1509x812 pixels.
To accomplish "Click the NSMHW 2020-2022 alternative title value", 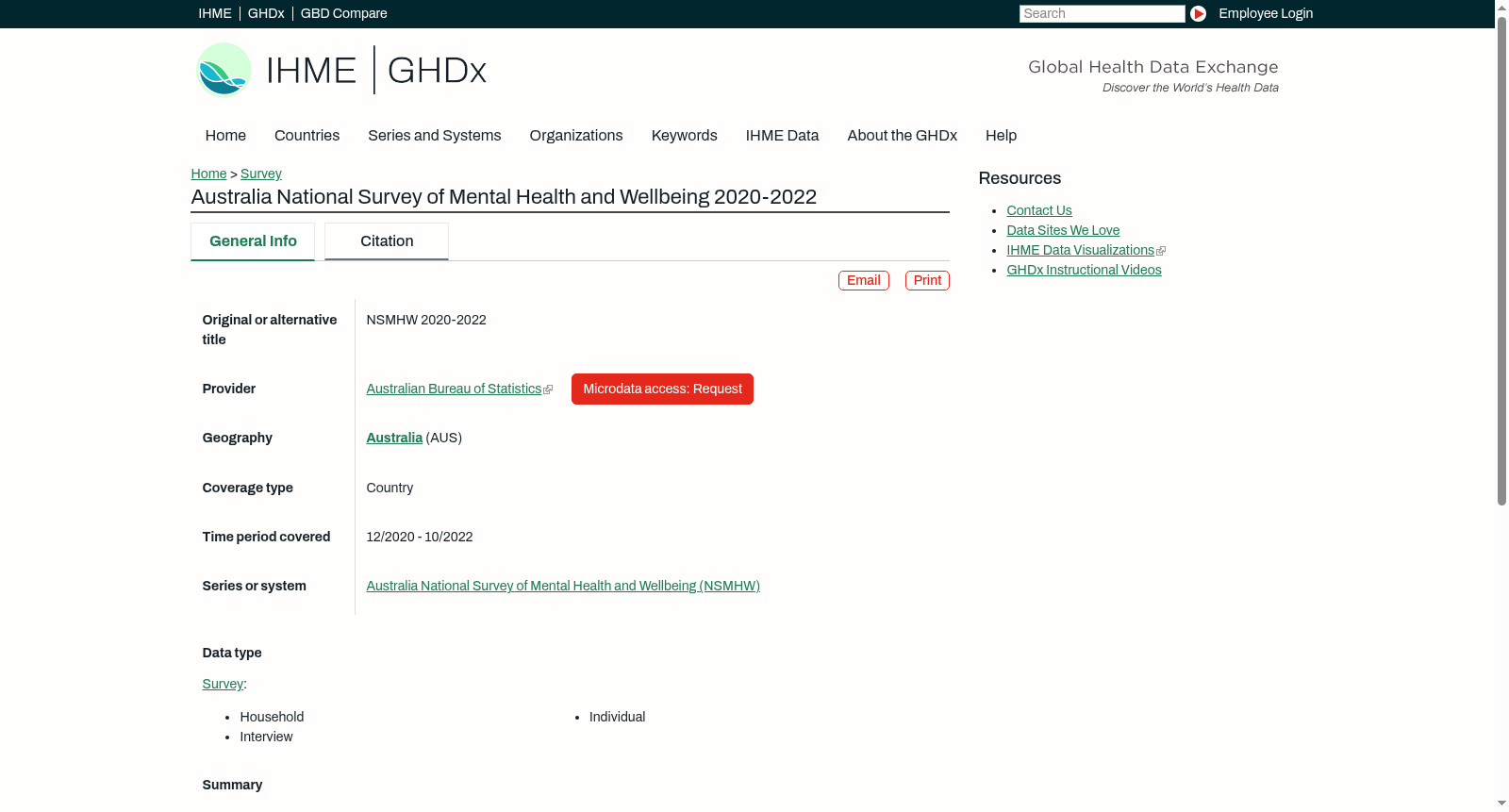I will coord(426,320).
